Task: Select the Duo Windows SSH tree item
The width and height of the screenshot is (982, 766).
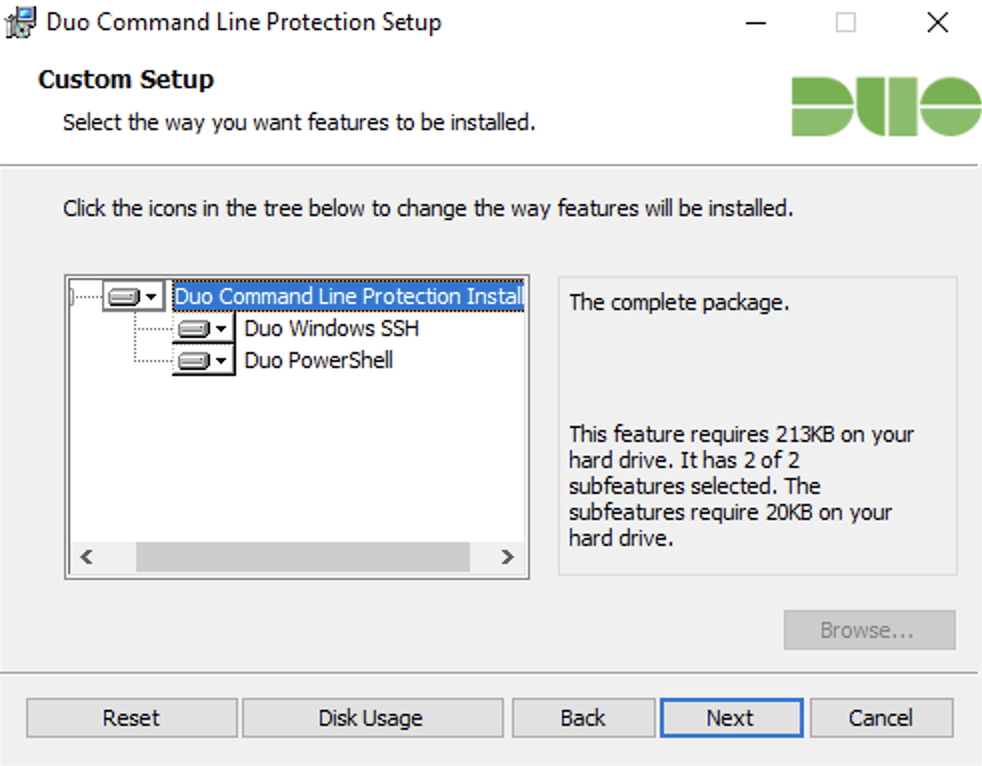Action: pos(330,328)
